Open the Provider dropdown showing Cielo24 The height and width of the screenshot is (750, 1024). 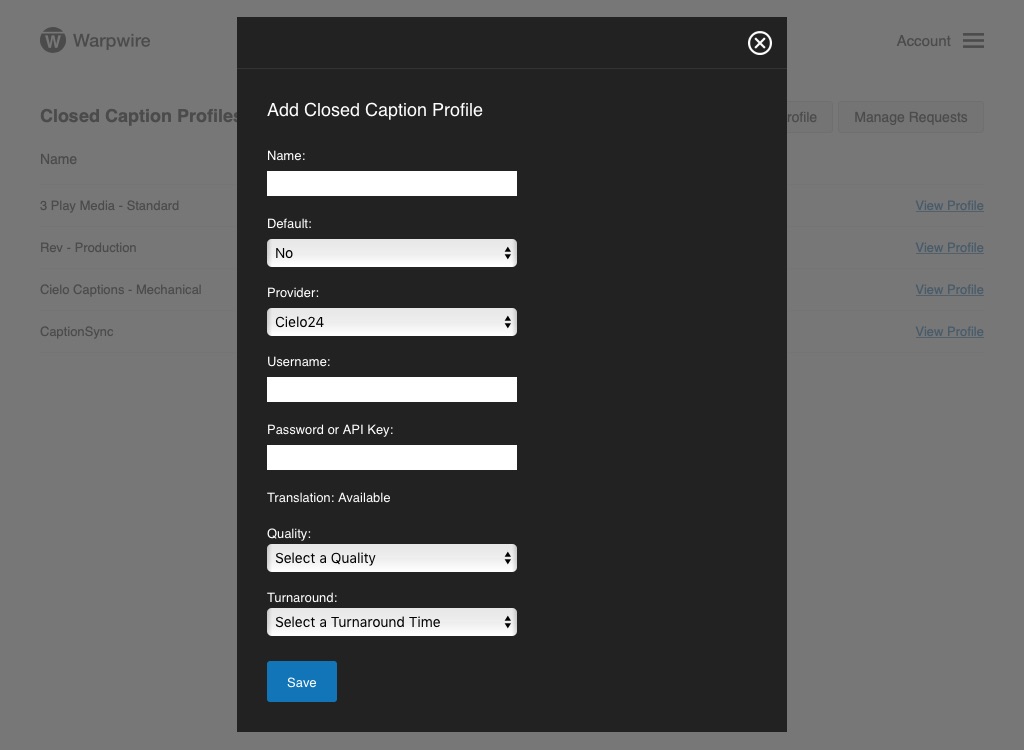tap(392, 322)
